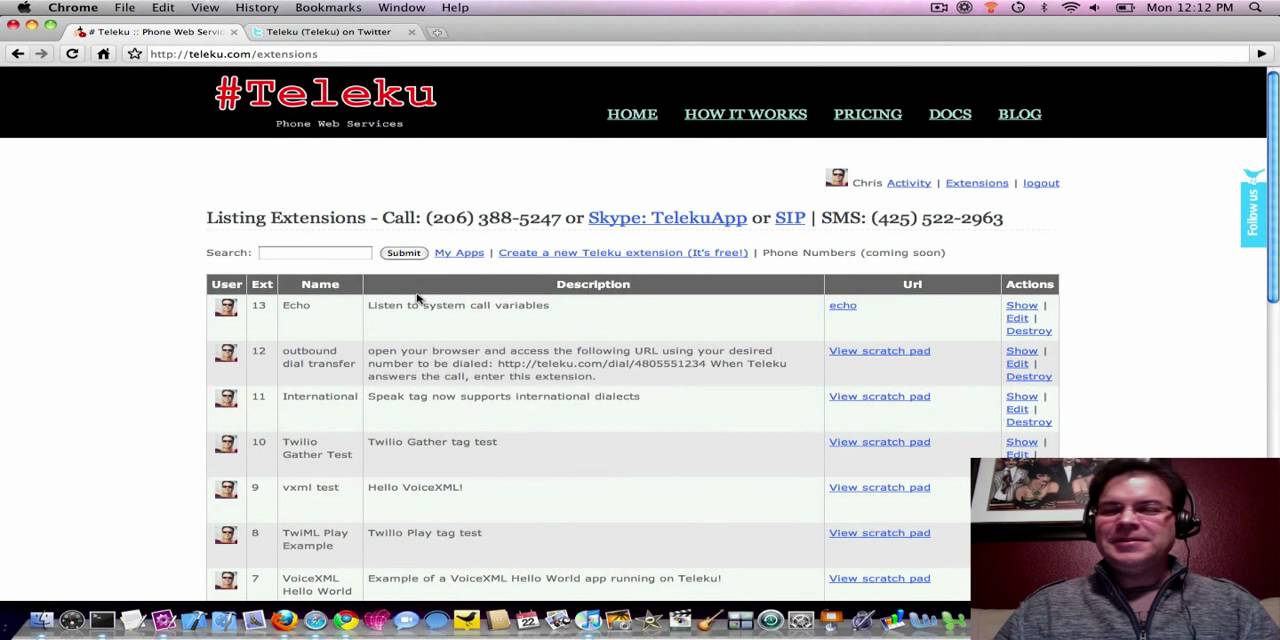1280x640 pixels.
Task: Open the File menu
Action: click(x=124, y=8)
